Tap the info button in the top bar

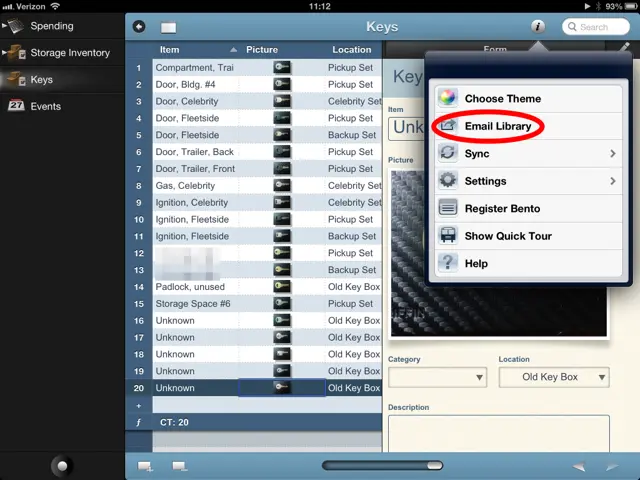click(538, 27)
